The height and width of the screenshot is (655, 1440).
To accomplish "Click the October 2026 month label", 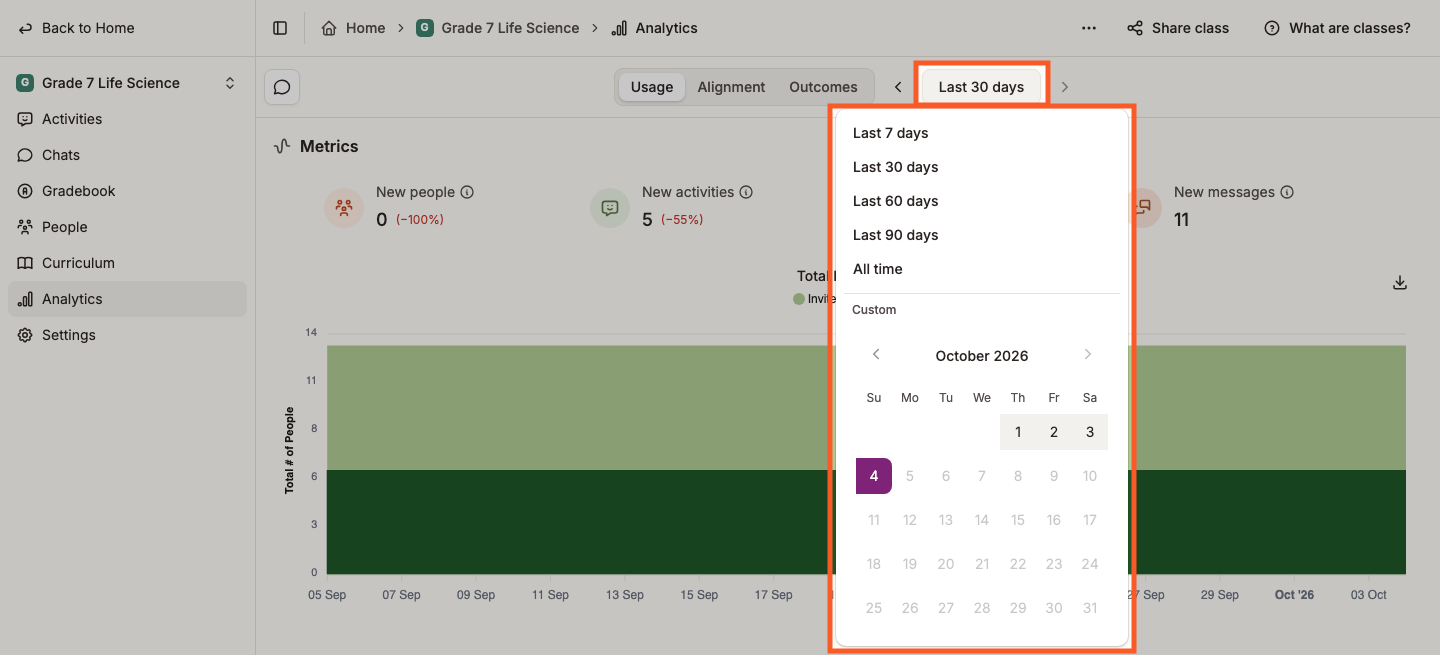I will (982, 356).
